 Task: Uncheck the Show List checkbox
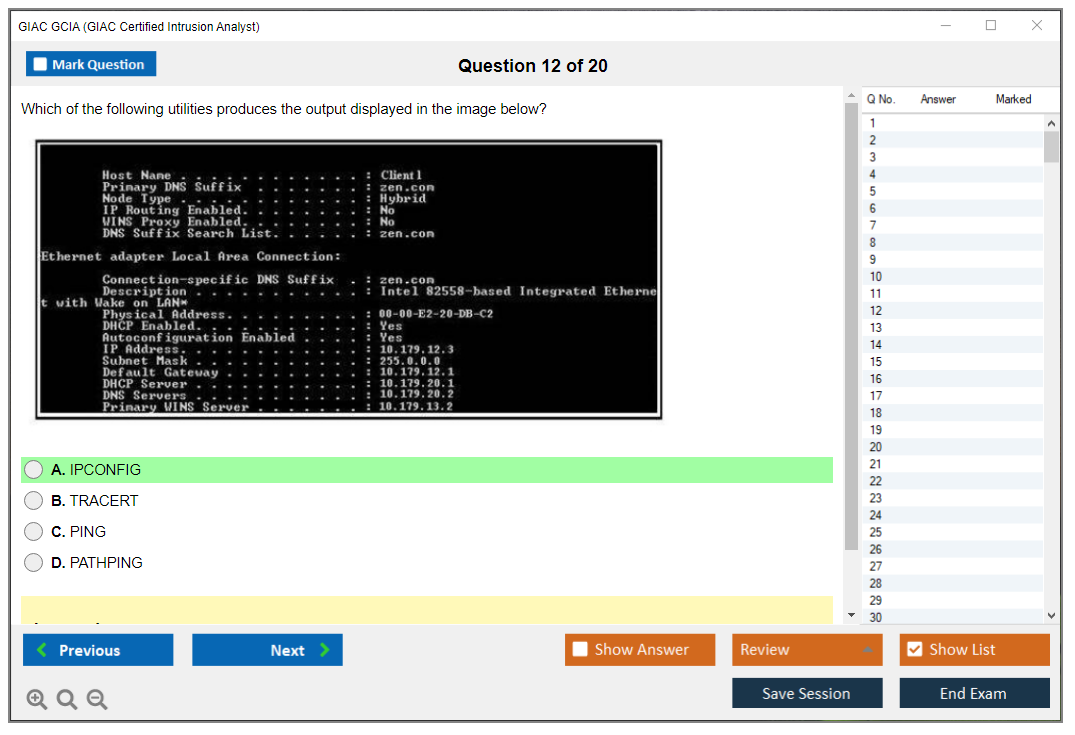(x=914, y=650)
